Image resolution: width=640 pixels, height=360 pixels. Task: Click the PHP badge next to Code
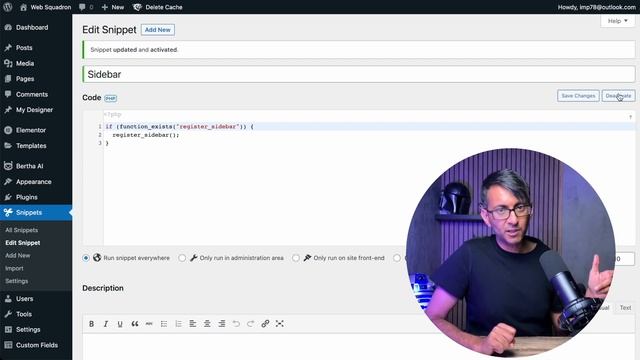(111, 98)
